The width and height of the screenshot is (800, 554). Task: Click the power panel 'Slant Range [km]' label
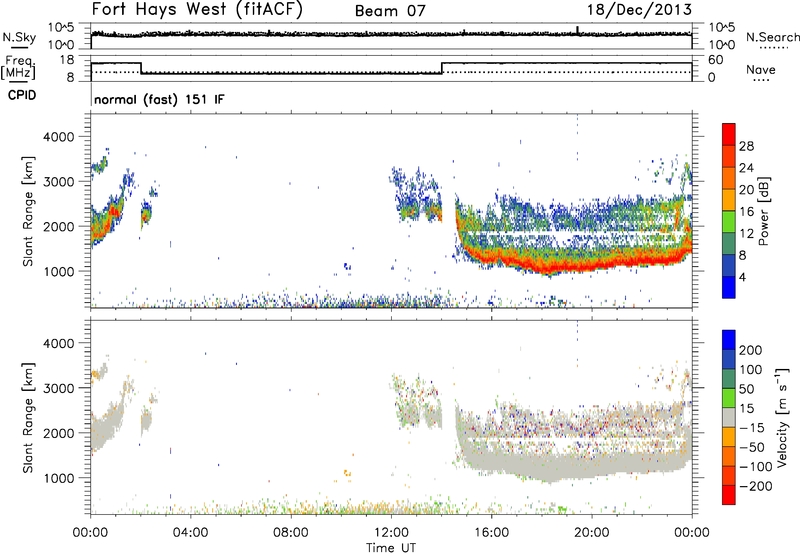[28, 211]
